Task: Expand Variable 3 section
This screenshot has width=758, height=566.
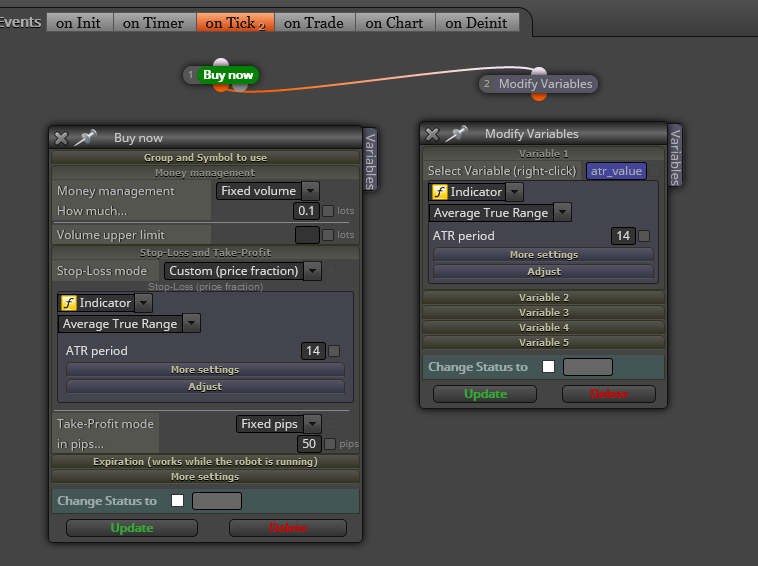Action: tap(544, 312)
